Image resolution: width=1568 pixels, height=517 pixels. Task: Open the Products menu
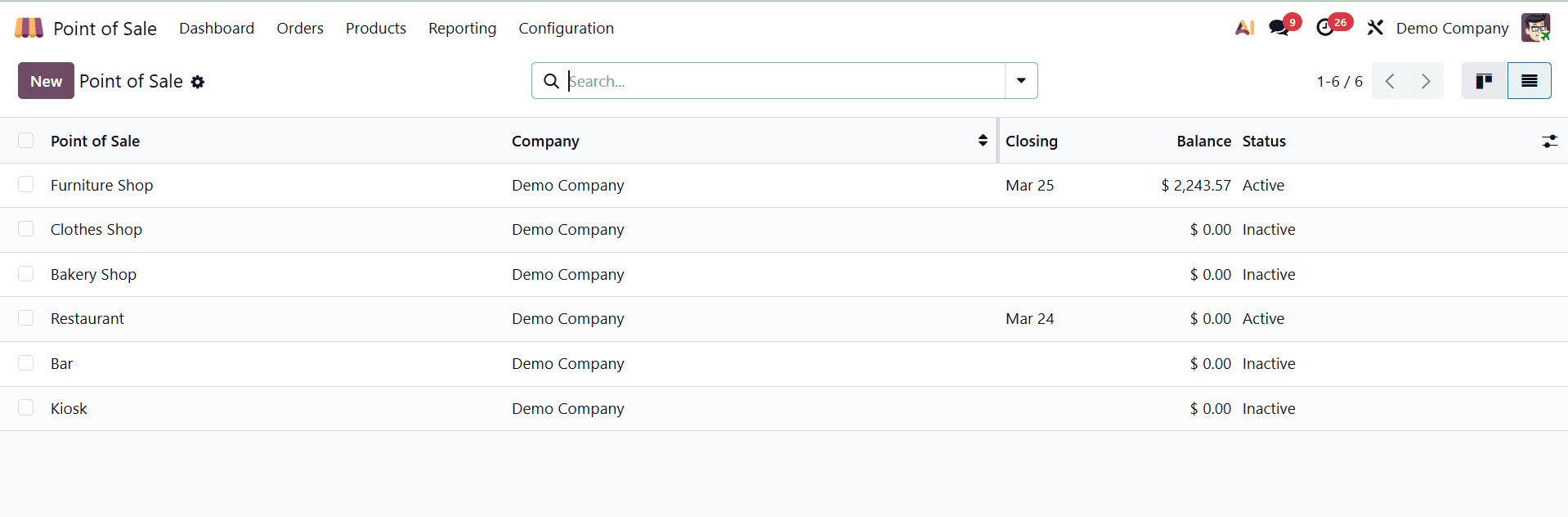(x=376, y=28)
